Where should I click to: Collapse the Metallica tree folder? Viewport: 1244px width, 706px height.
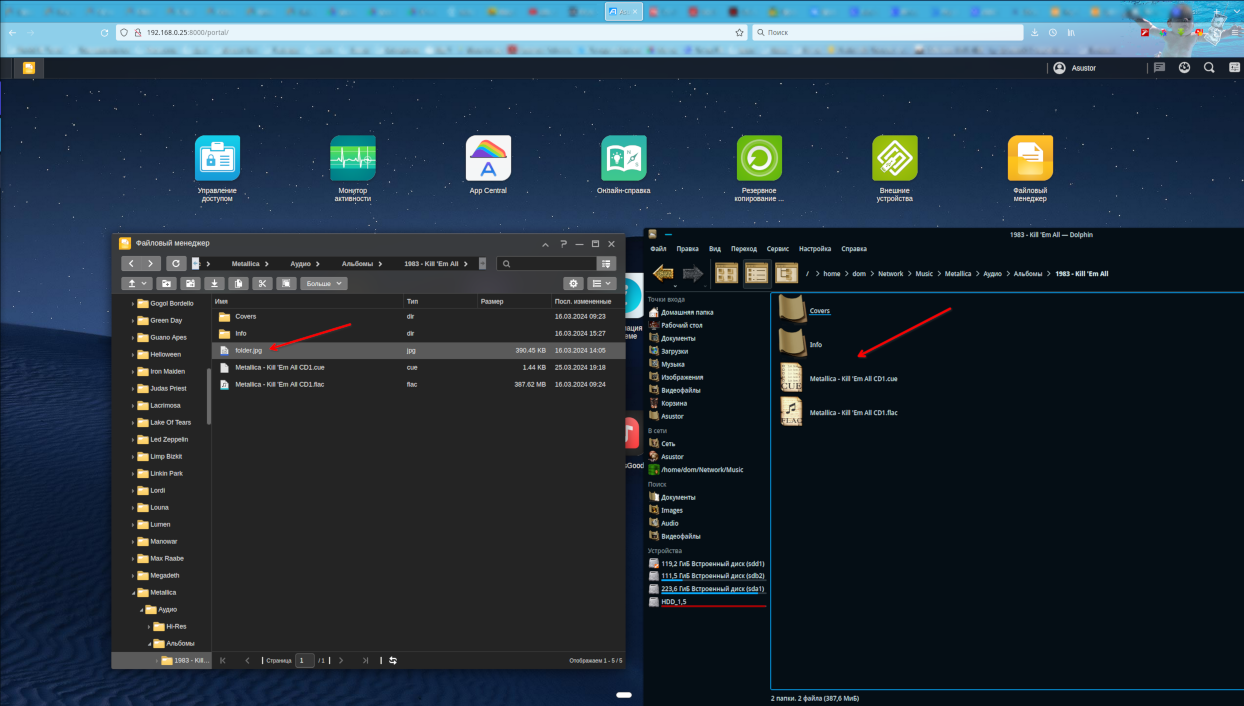[x=133, y=592]
